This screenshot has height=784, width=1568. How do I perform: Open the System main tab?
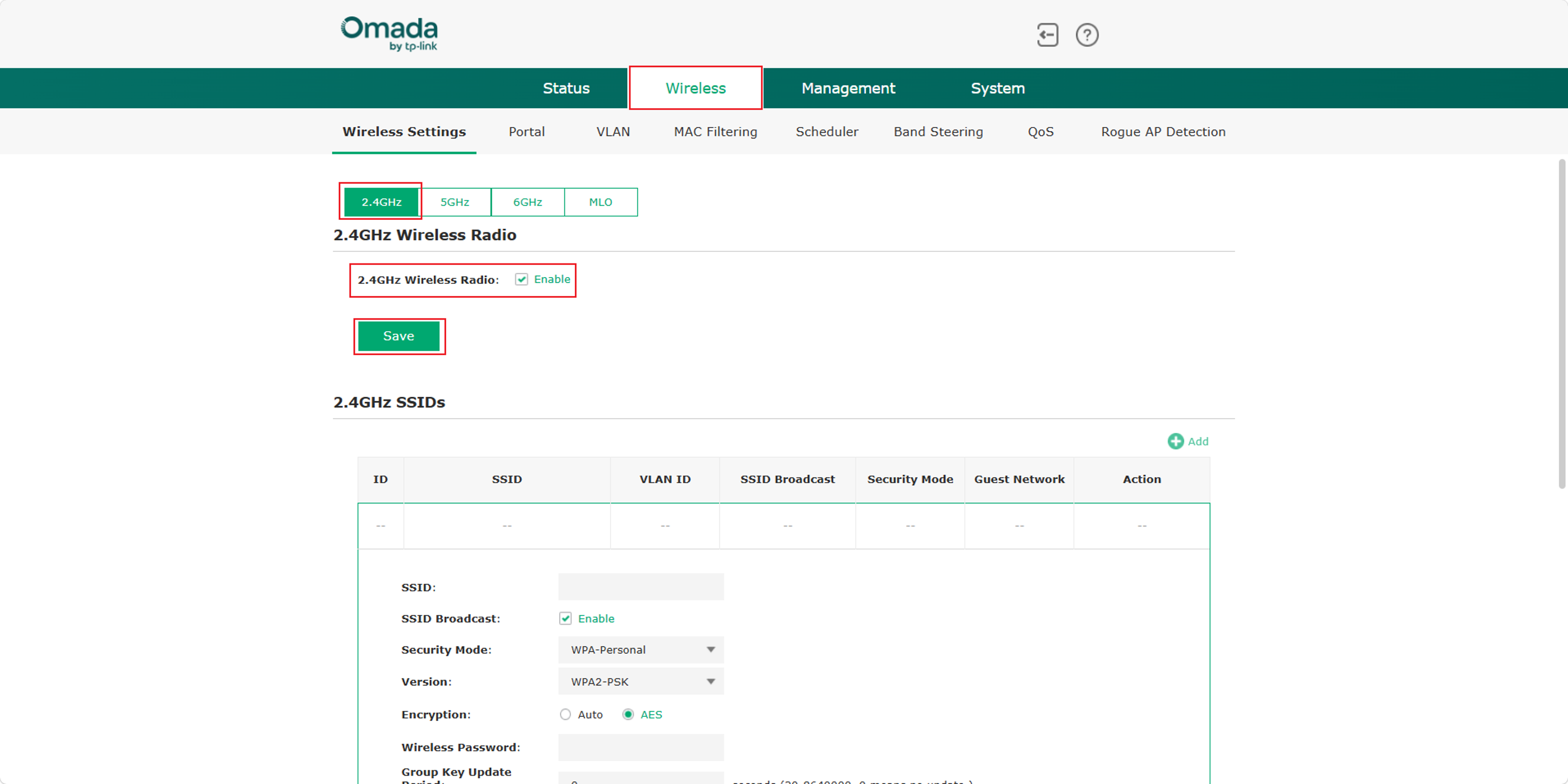(998, 88)
